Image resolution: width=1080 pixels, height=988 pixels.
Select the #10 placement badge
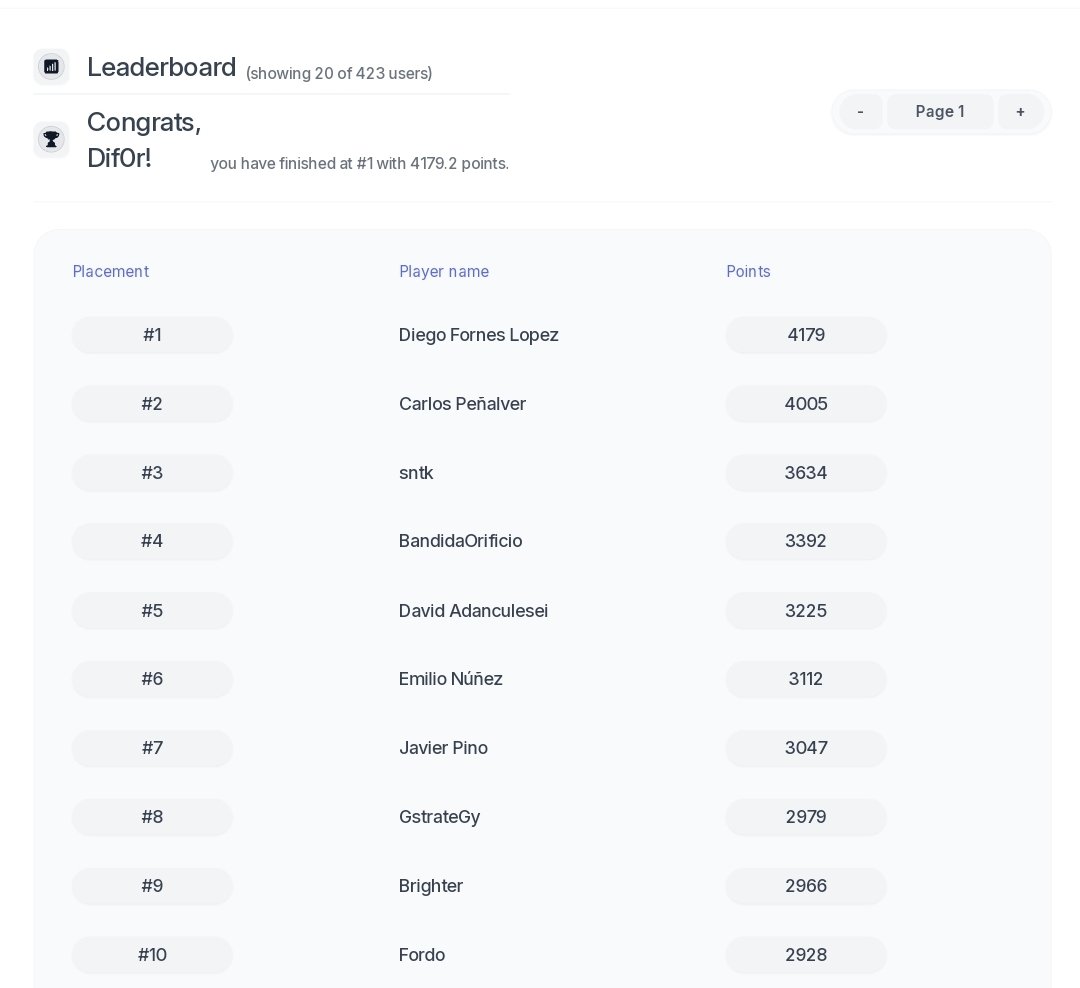point(152,954)
